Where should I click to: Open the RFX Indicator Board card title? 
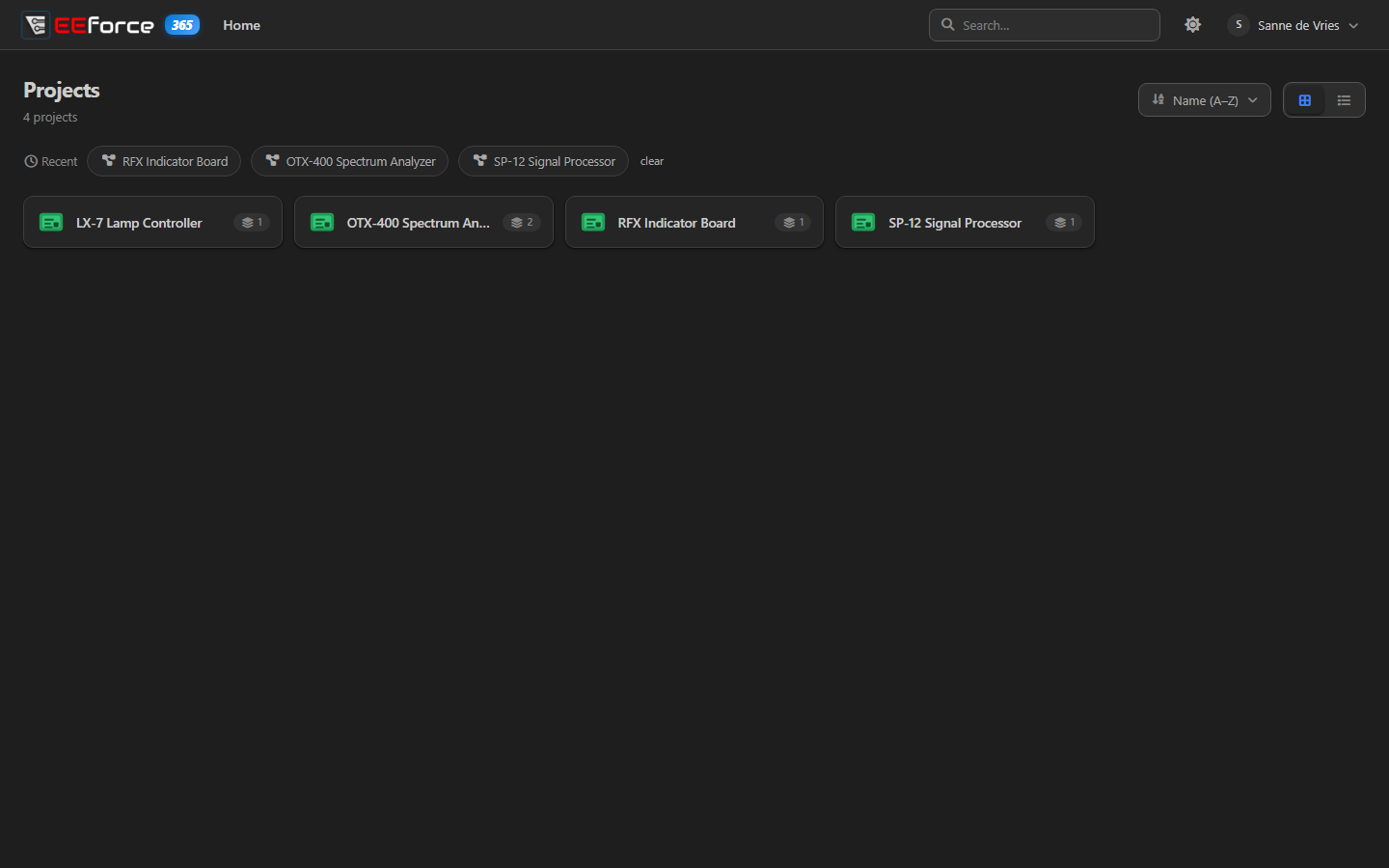coord(676,223)
